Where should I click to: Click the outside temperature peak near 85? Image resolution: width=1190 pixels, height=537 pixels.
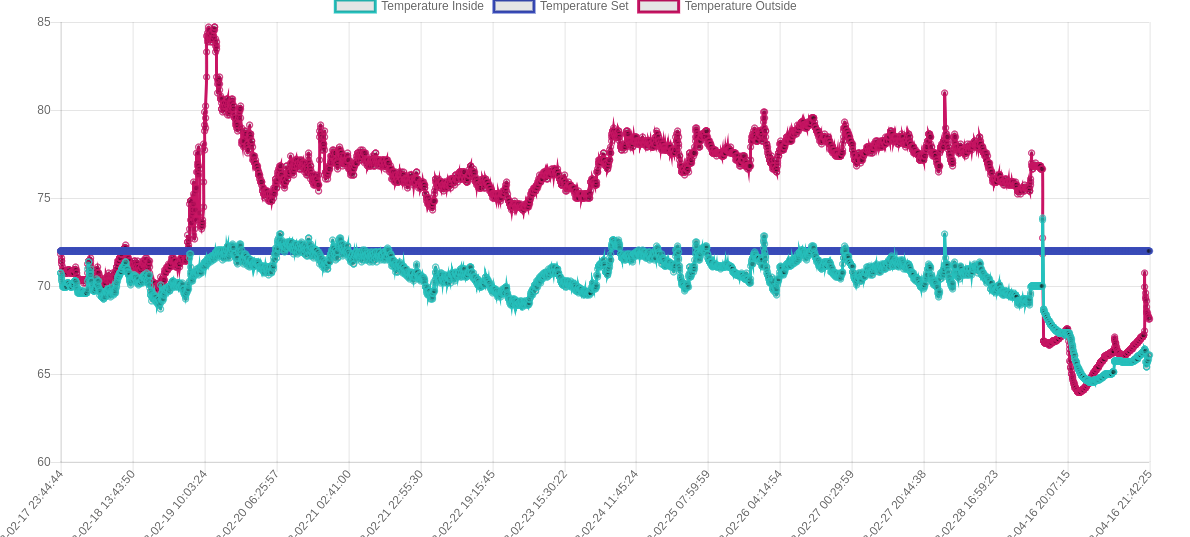pyautogui.click(x=211, y=28)
